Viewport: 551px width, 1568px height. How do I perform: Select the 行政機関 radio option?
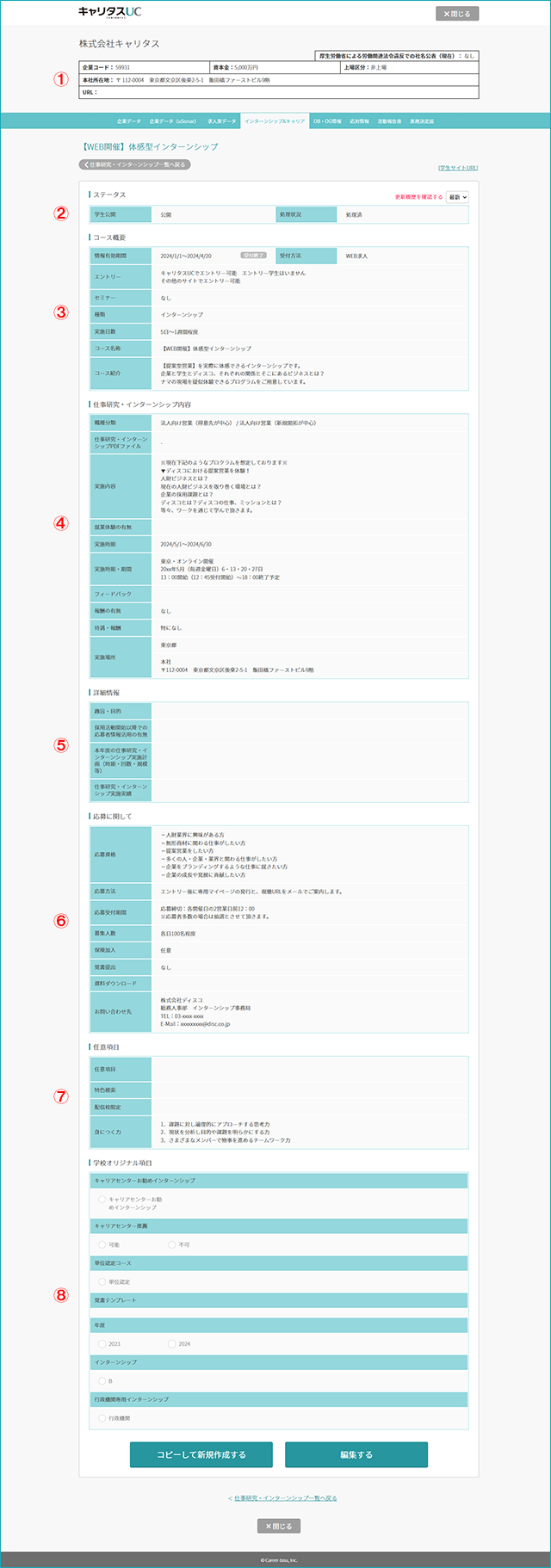point(102,1417)
